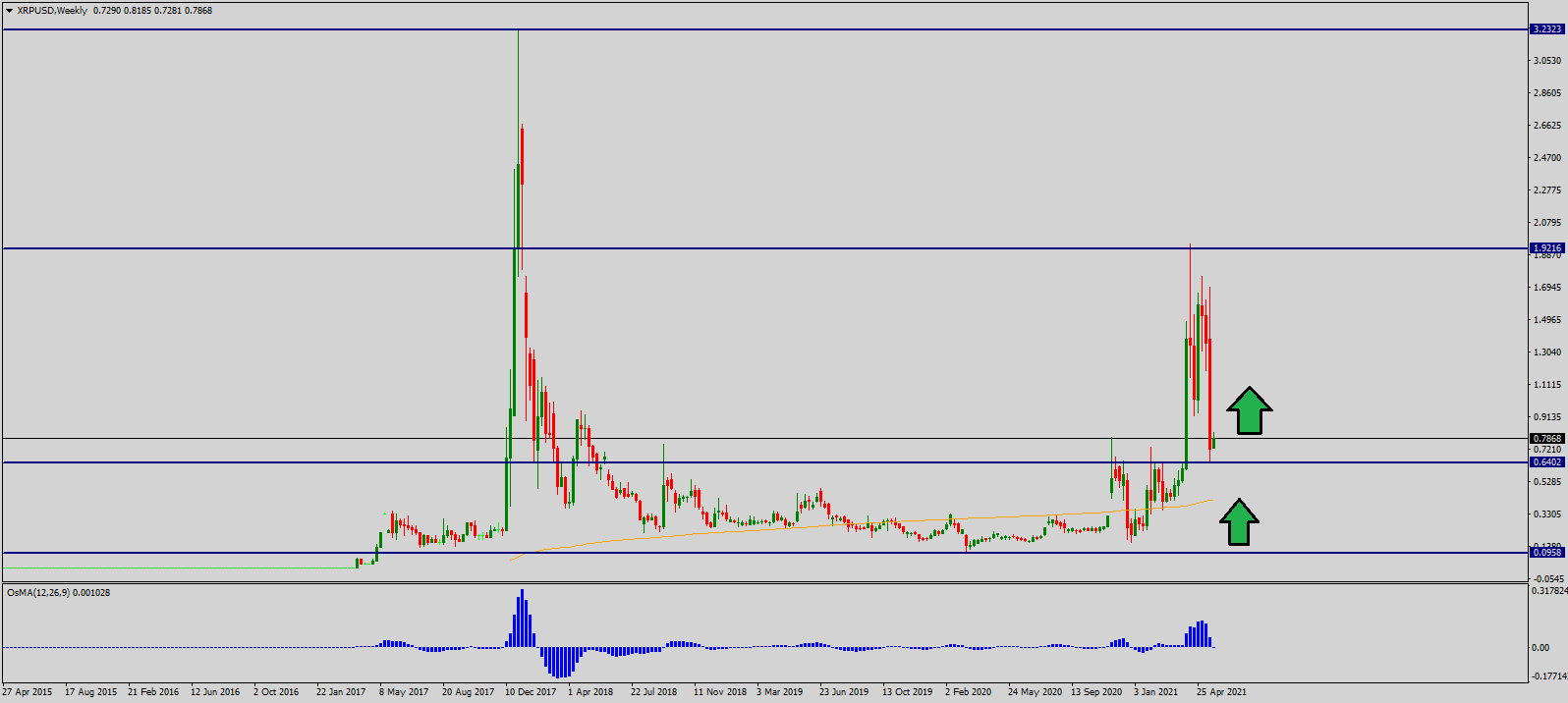Click the 13 Sep 2020 date label
1568x703 pixels.
(x=1096, y=692)
